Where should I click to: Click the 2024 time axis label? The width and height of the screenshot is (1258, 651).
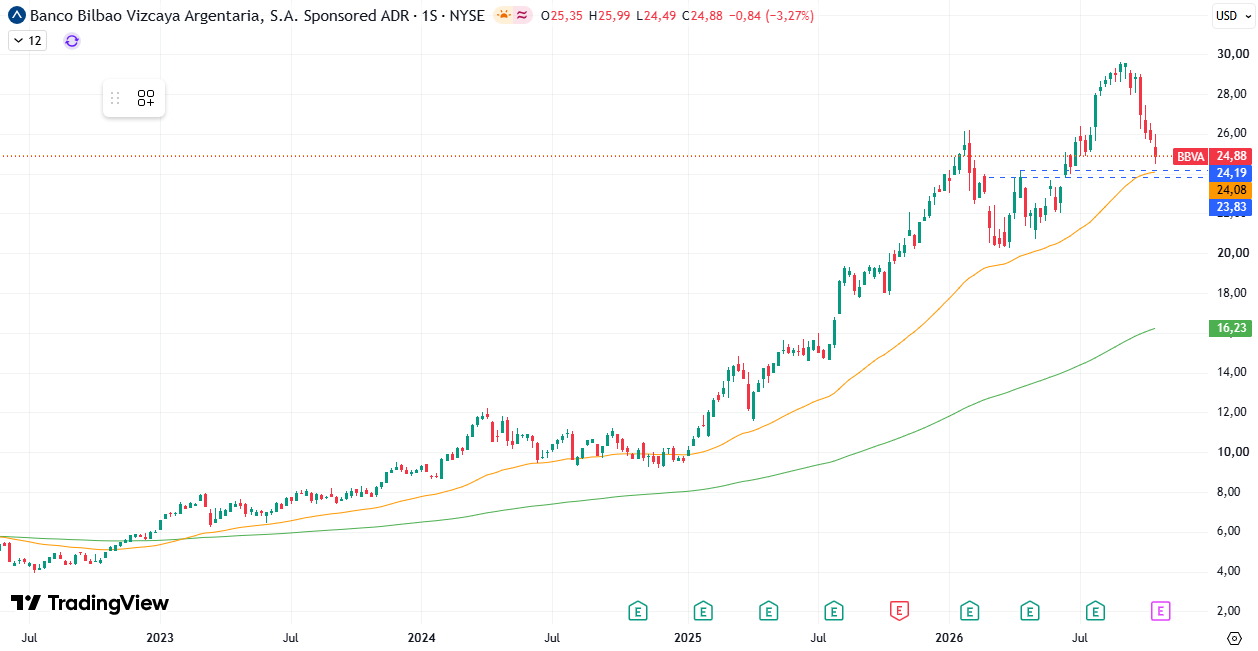pos(422,637)
